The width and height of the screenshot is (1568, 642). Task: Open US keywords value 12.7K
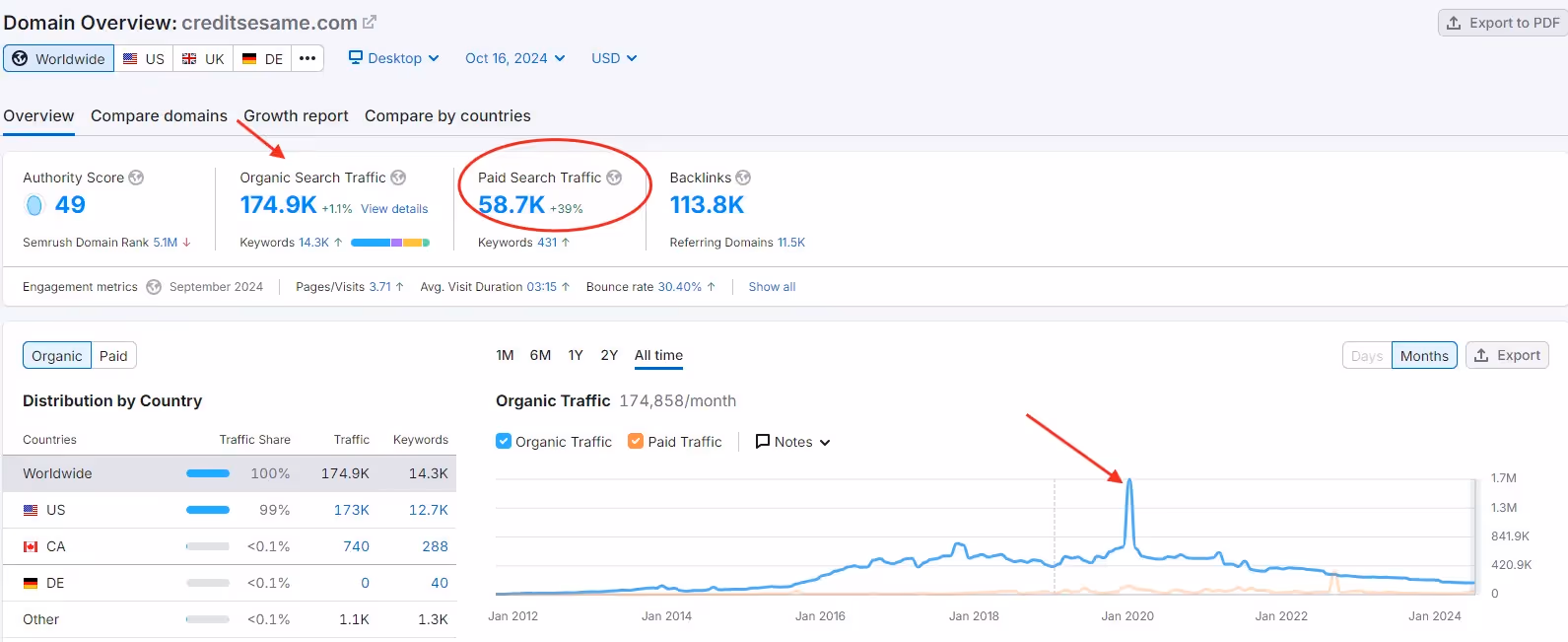click(429, 510)
